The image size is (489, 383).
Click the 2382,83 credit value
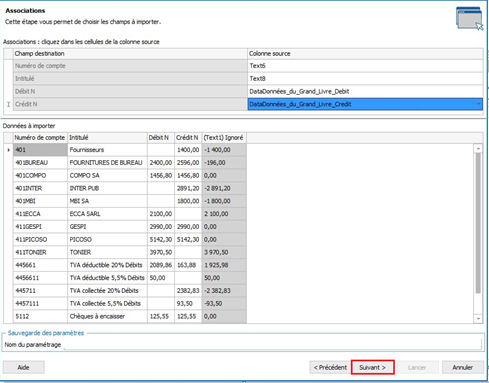click(x=188, y=291)
